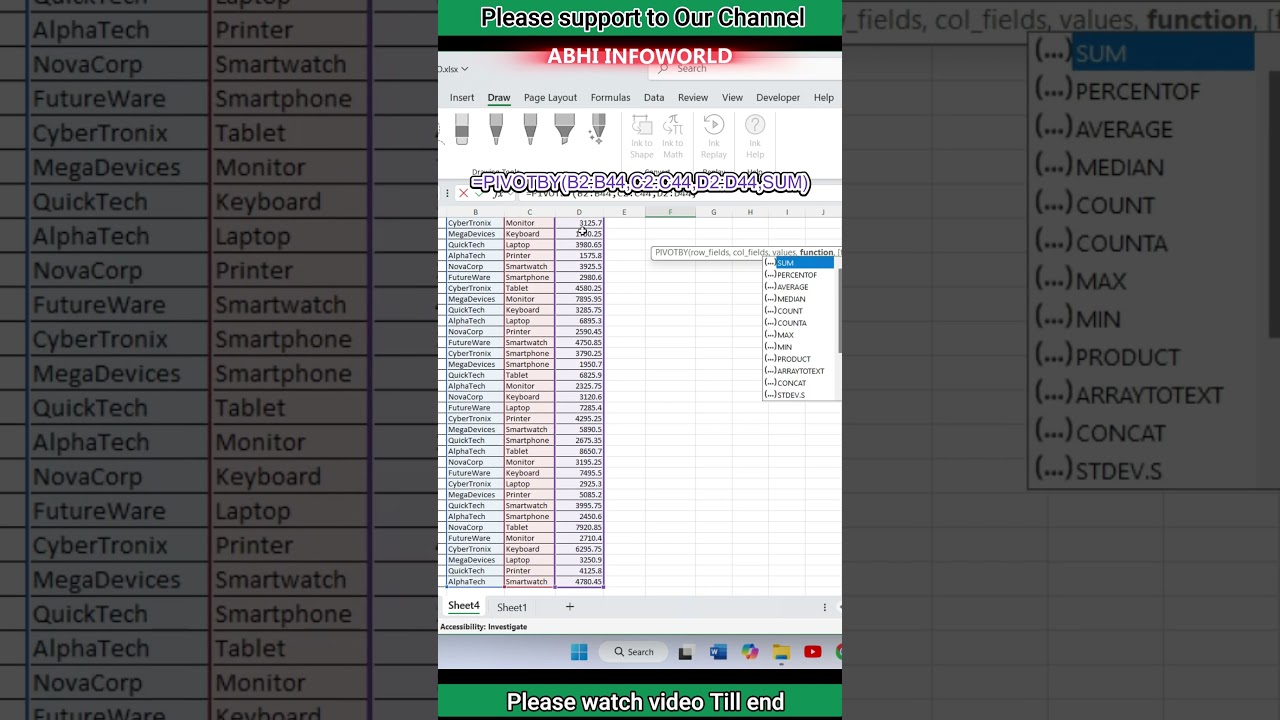Open the Windows Start menu
1280x720 pixels.
[579, 652]
